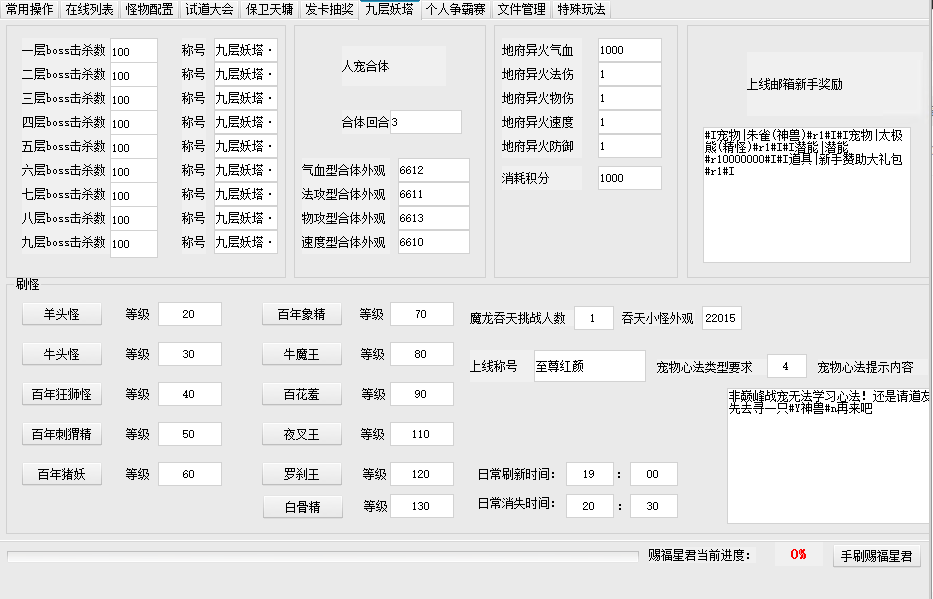Click the 赐福星君 progress bar

pyautogui.click(x=323, y=556)
